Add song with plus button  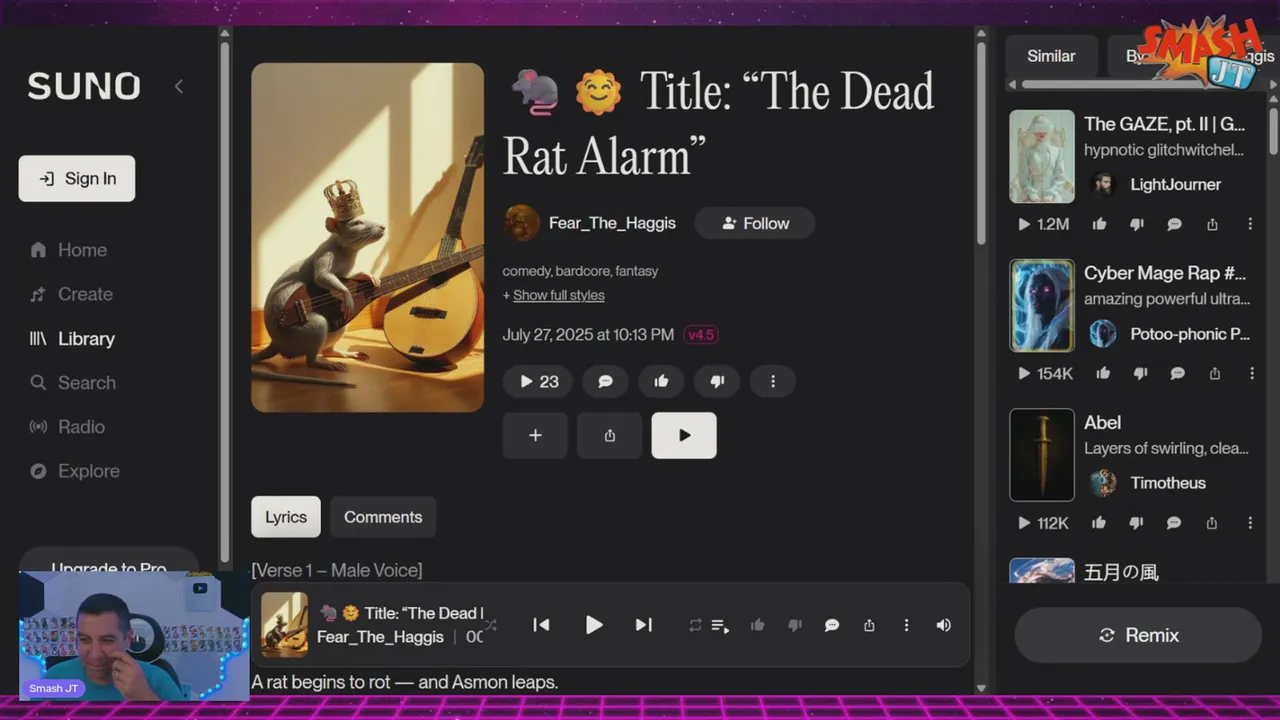tap(535, 435)
